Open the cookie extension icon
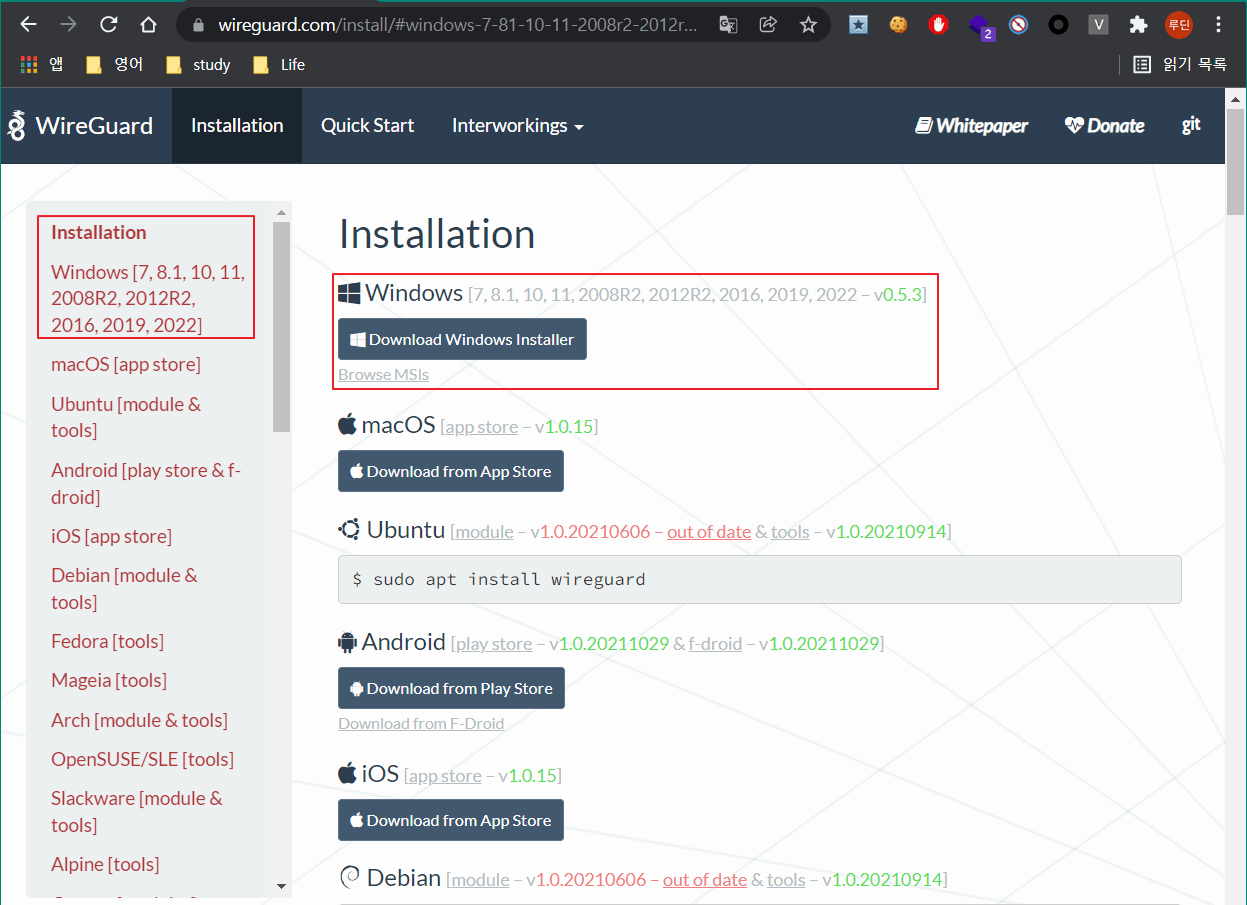Viewport: 1247px width, 905px height. [898, 25]
